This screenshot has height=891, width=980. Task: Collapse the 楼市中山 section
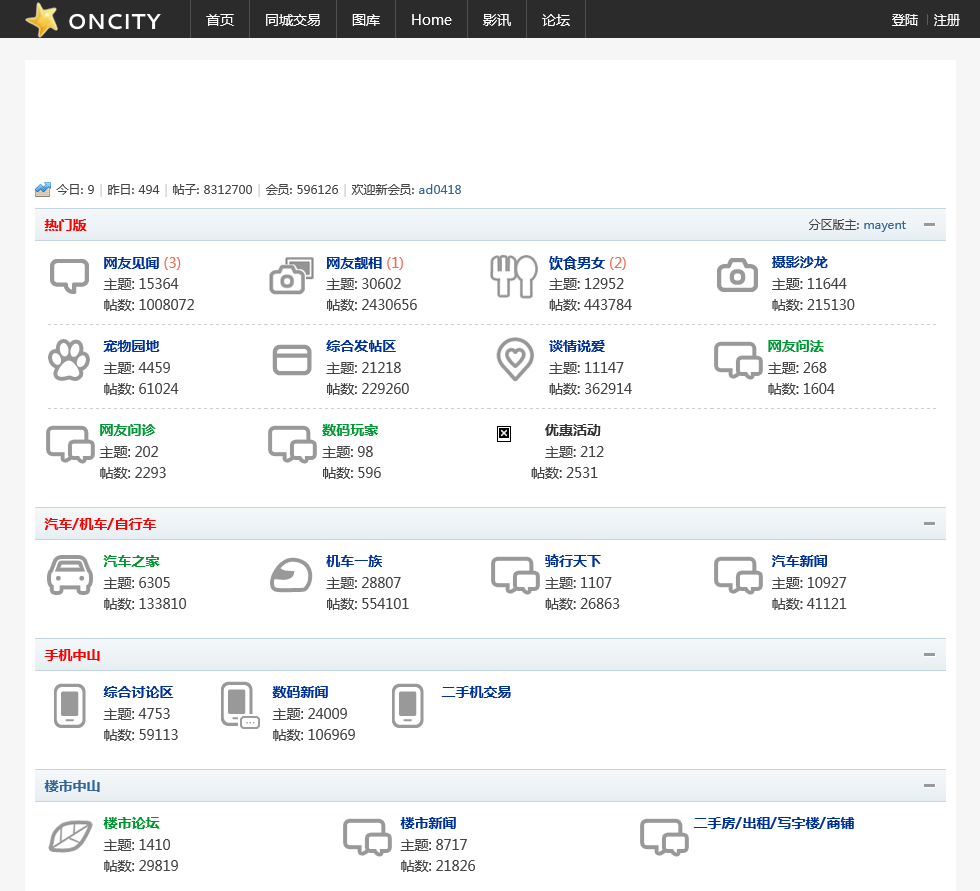(x=929, y=785)
